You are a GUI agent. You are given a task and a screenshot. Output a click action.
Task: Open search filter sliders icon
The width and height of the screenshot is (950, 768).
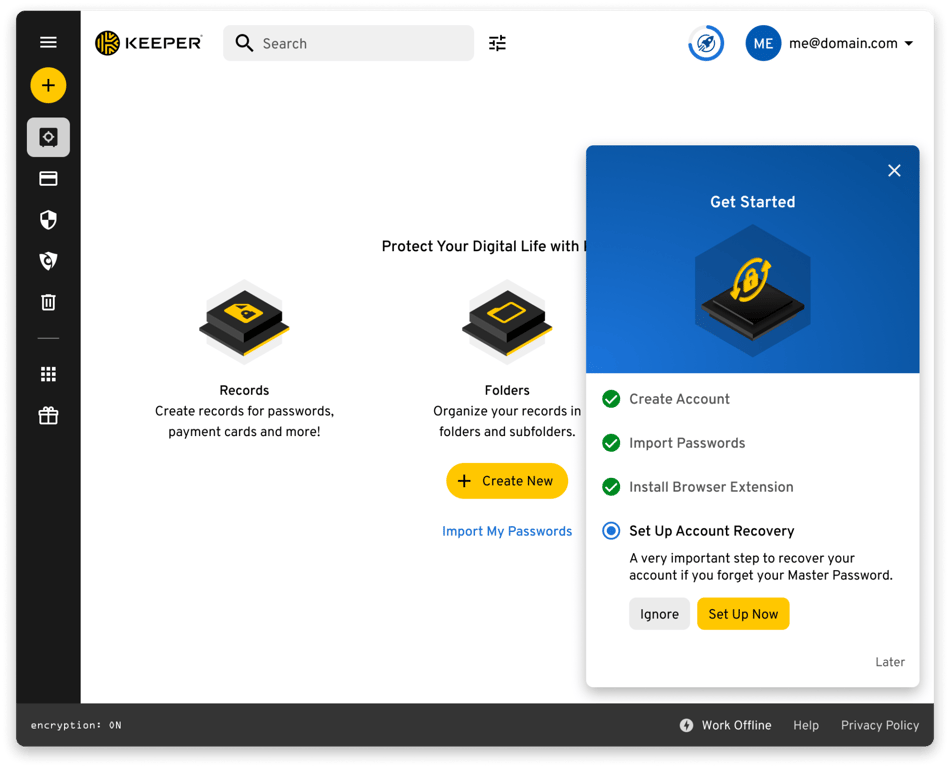click(497, 43)
